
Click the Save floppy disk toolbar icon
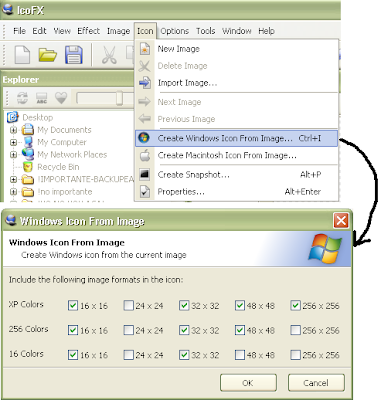pos(73,55)
